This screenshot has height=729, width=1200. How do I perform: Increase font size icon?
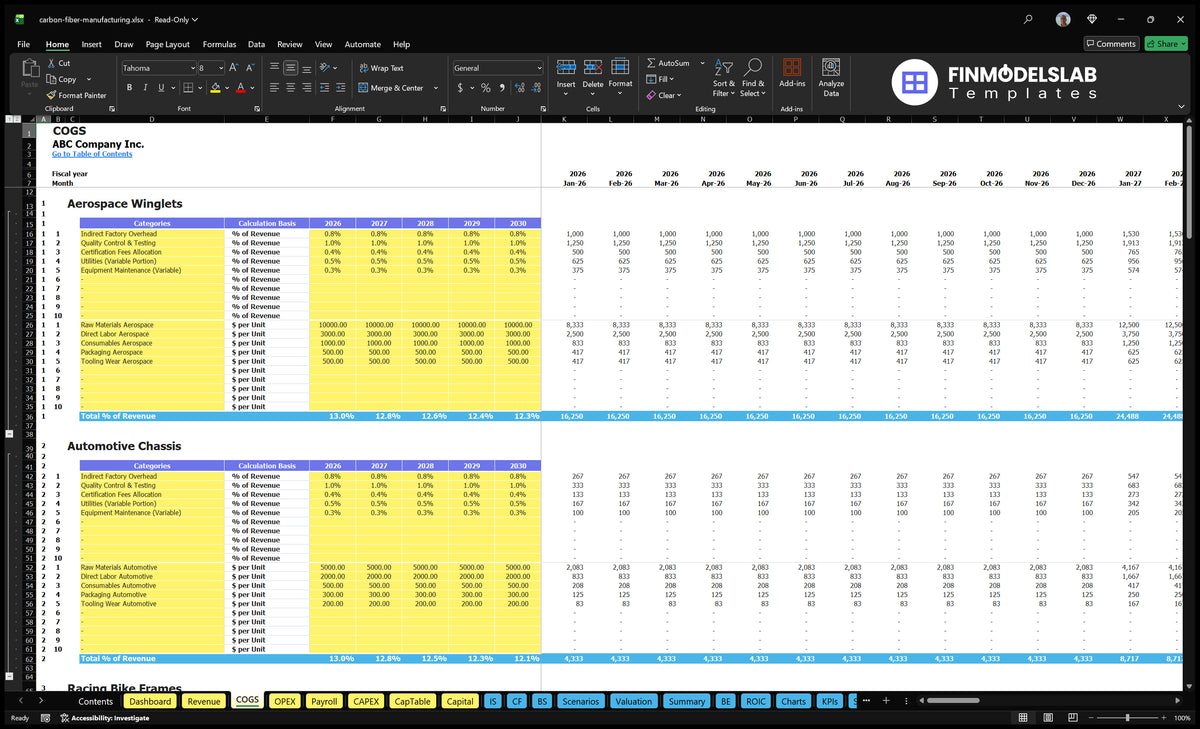[234, 68]
